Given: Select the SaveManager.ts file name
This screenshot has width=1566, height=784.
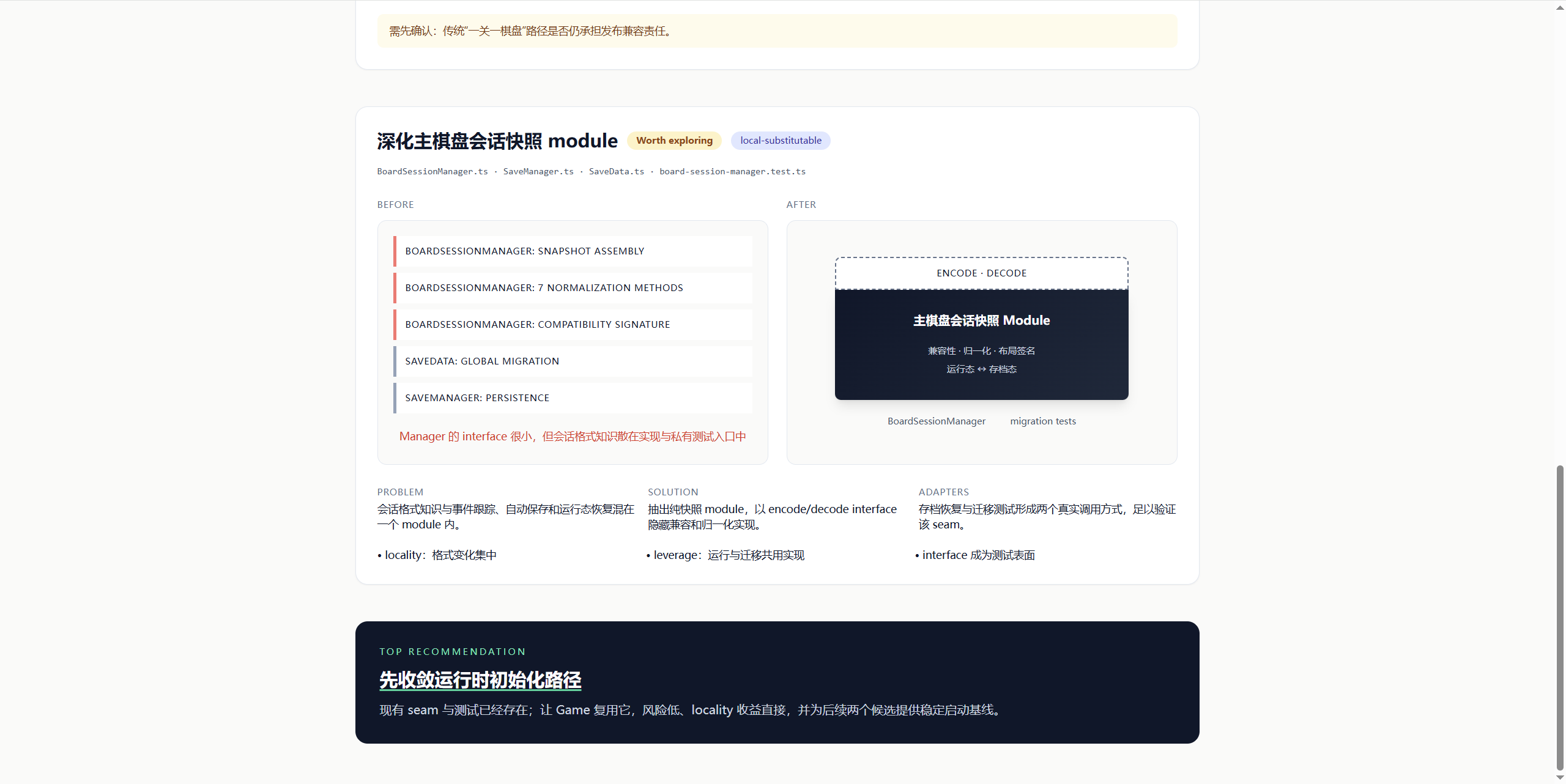Looking at the screenshot, I should (x=538, y=171).
